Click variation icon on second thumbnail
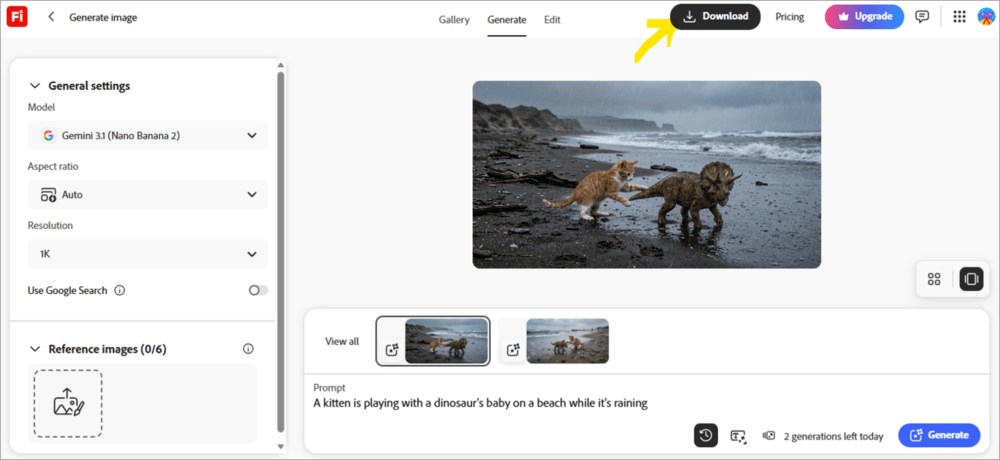The height and width of the screenshot is (460, 1000). click(x=514, y=350)
